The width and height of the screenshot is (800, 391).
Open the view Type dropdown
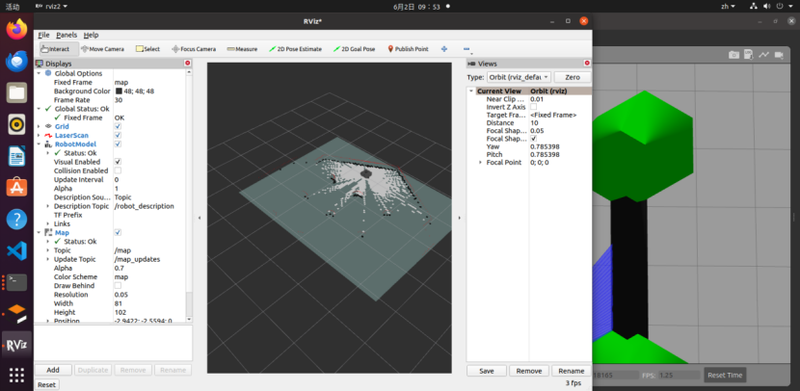[x=518, y=77]
